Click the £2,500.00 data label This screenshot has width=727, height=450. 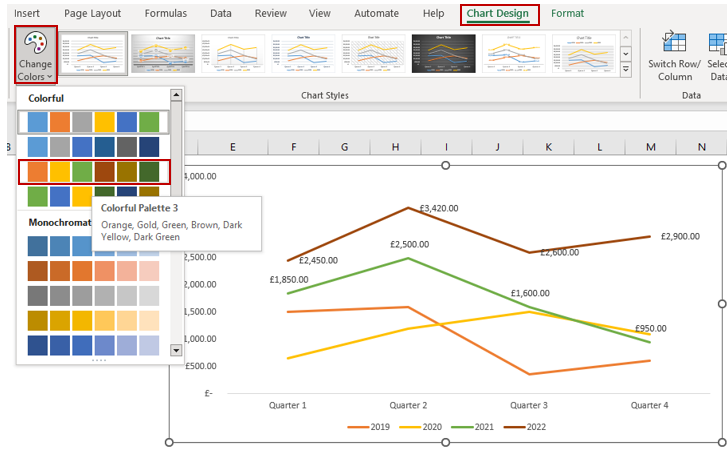pos(409,244)
